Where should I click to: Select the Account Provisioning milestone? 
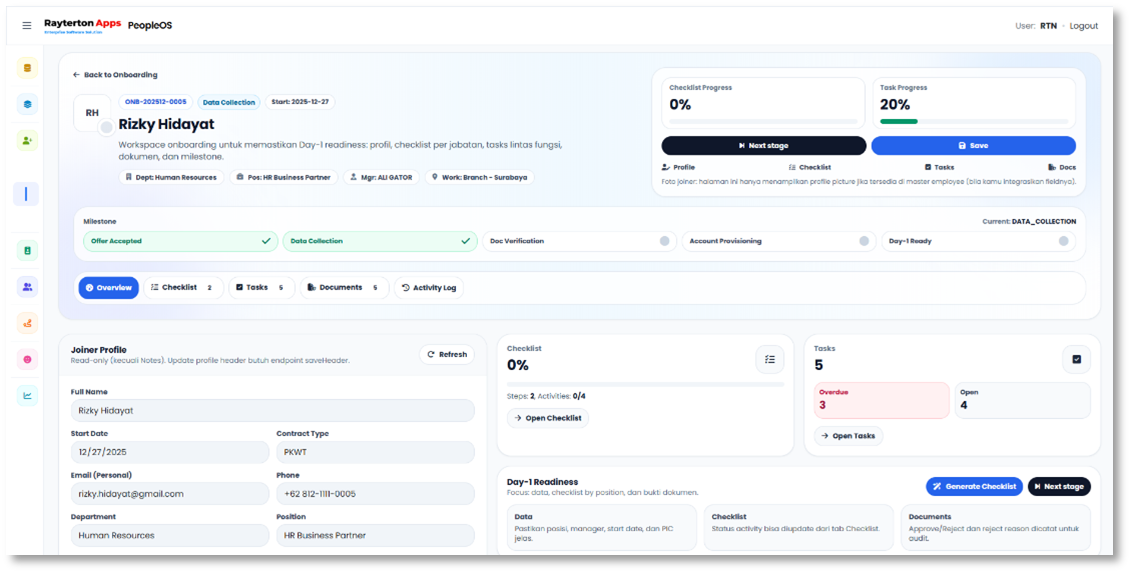[777, 241]
